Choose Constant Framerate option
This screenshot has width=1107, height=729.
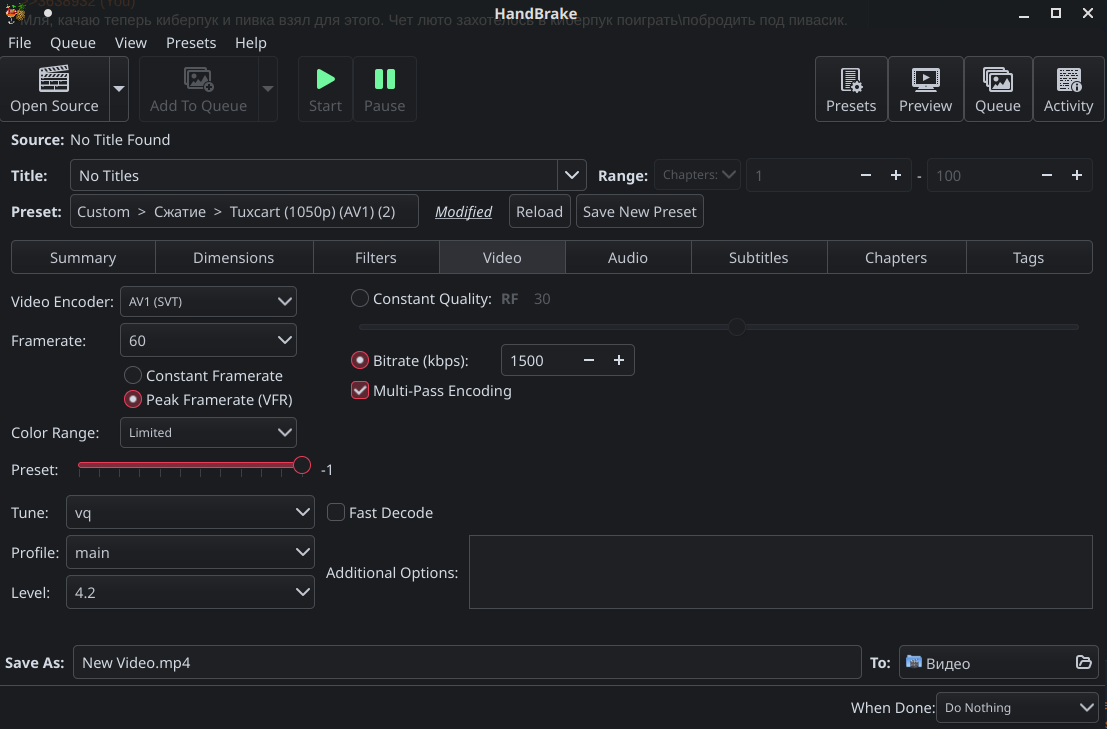point(133,376)
